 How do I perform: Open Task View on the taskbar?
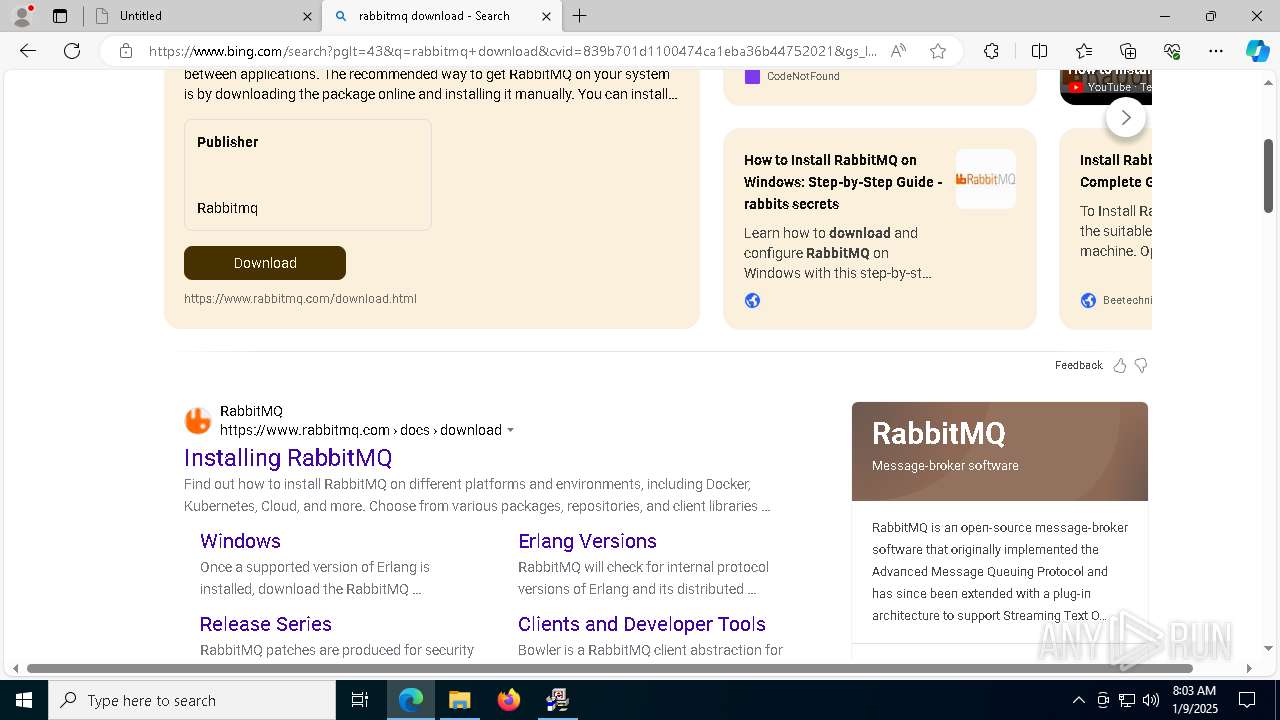(x=360, y=700)
